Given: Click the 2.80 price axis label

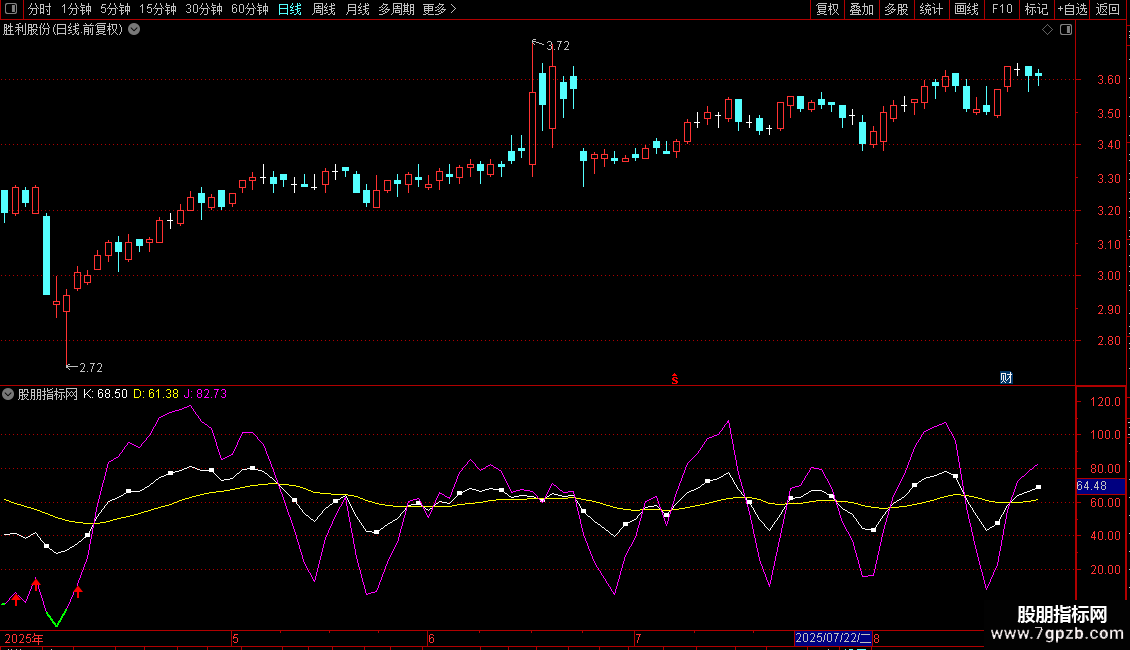Looking at the screenshot, I should click(x=1108, y=341).
